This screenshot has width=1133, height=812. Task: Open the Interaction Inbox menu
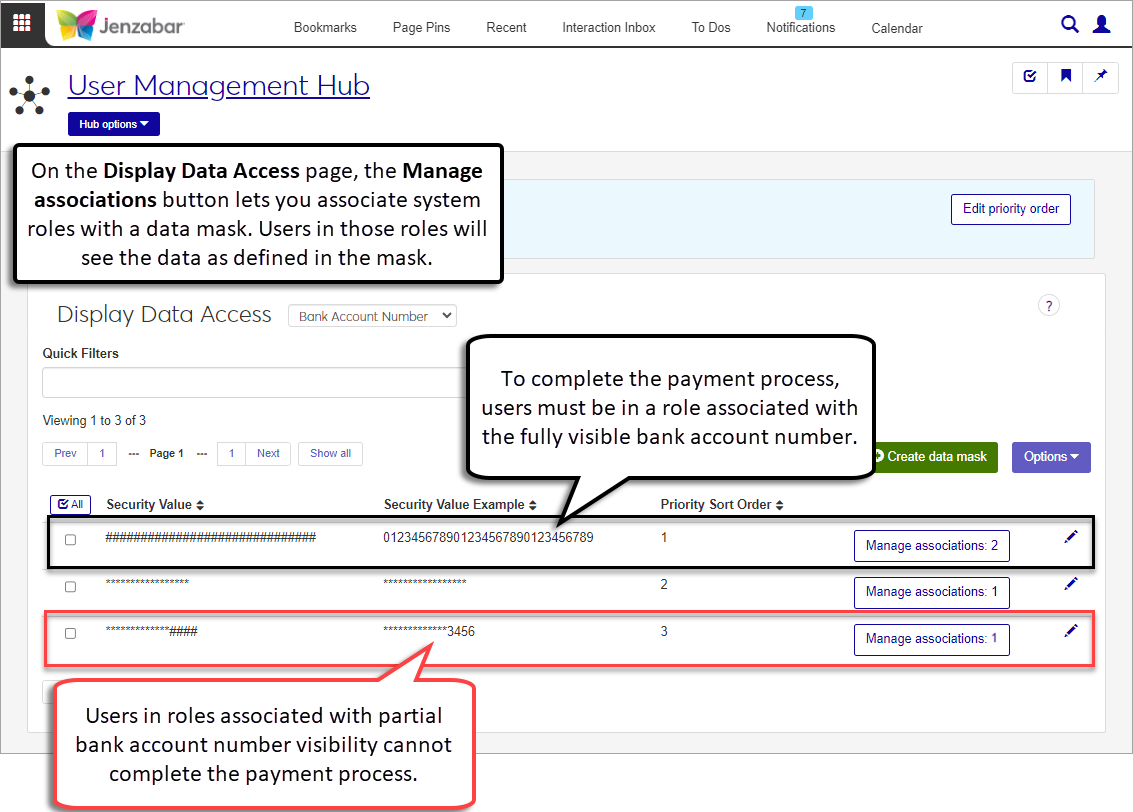pos(608,28)
